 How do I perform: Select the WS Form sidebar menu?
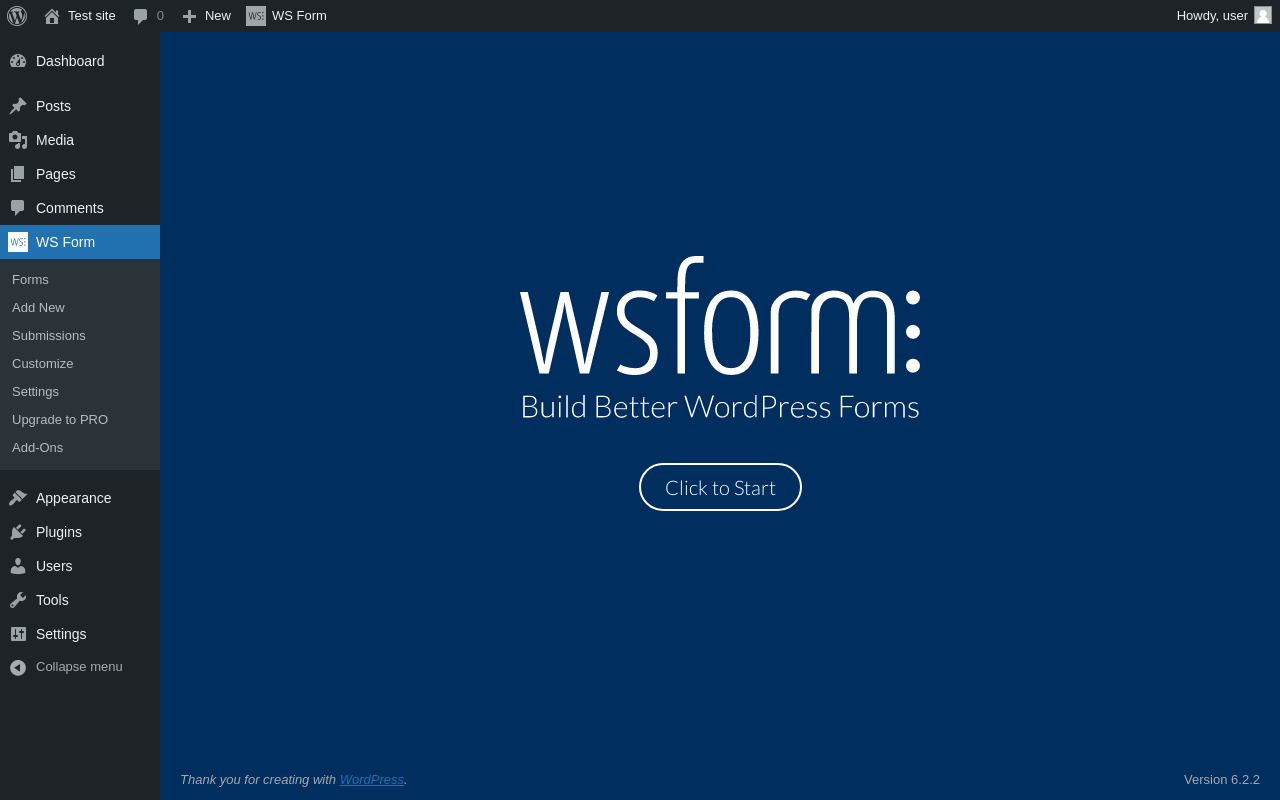[x=80, y=242]
